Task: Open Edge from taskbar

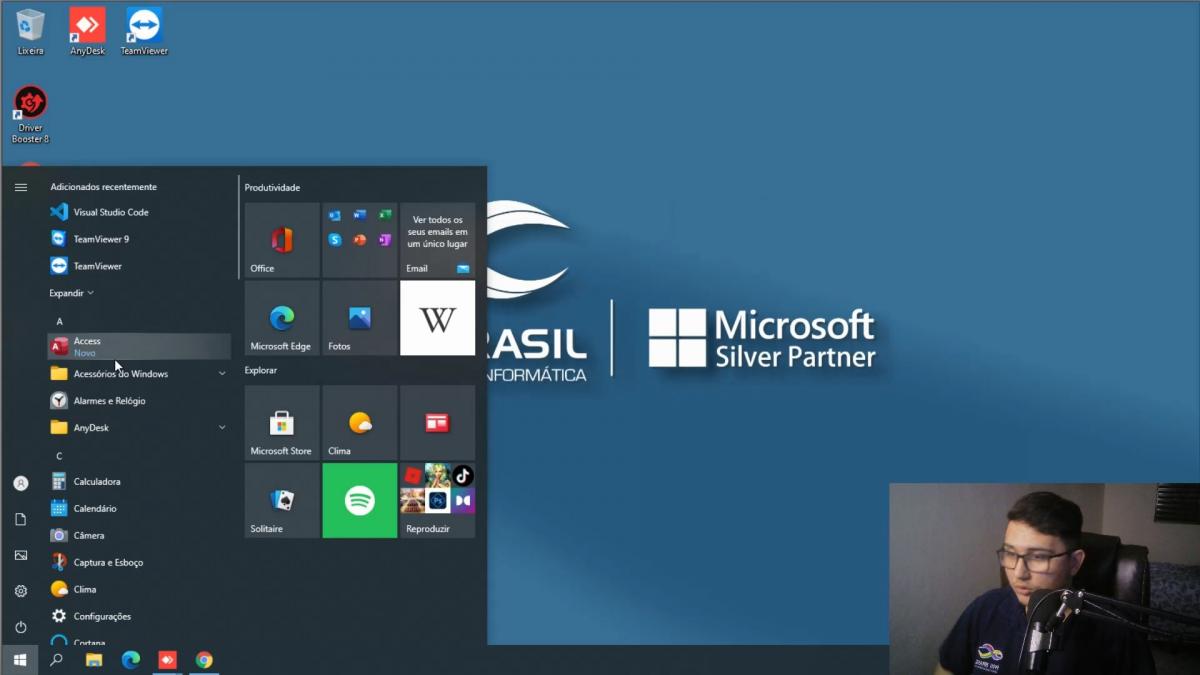Action: 131,660
